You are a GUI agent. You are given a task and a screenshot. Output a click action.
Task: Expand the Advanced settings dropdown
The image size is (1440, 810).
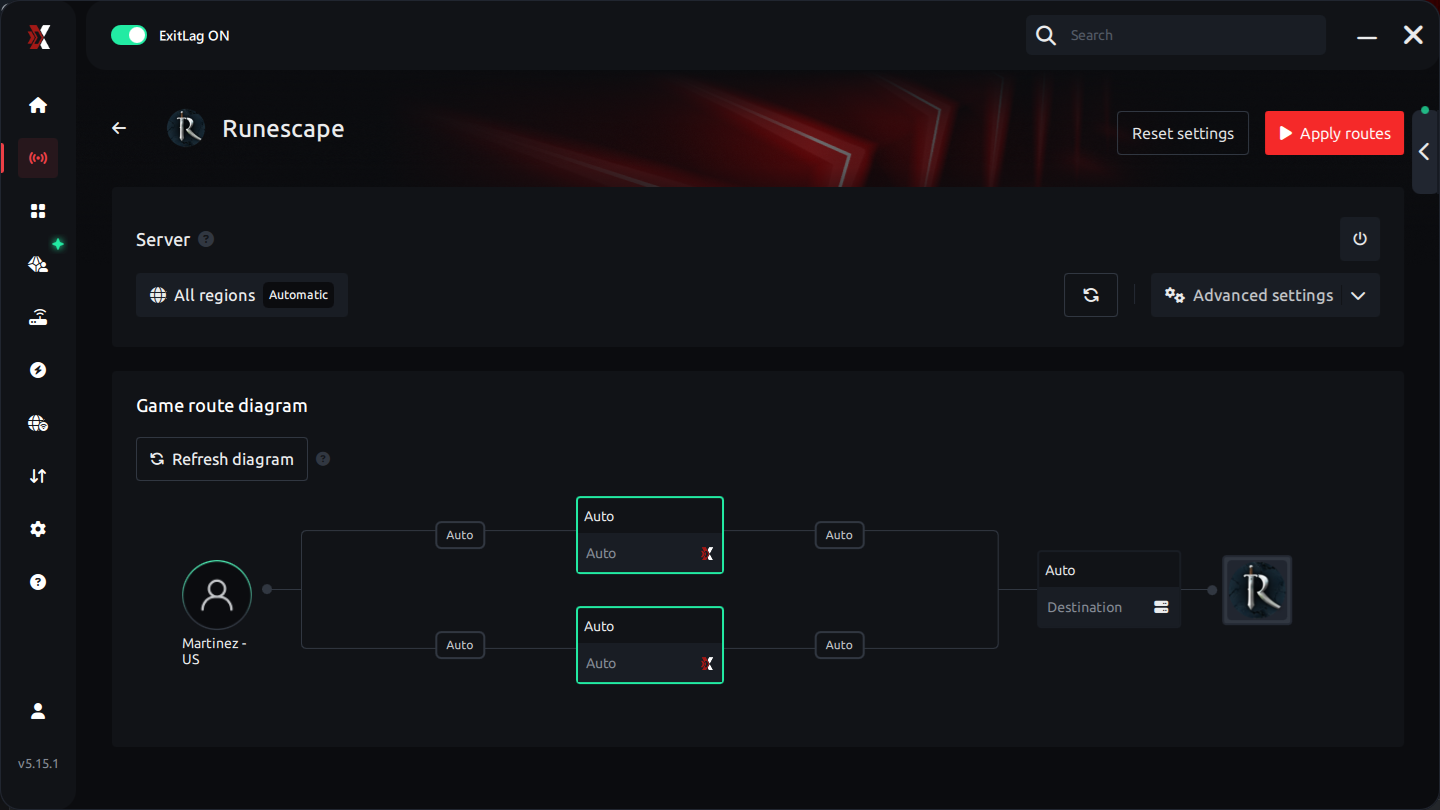(x=1264, y=295)
